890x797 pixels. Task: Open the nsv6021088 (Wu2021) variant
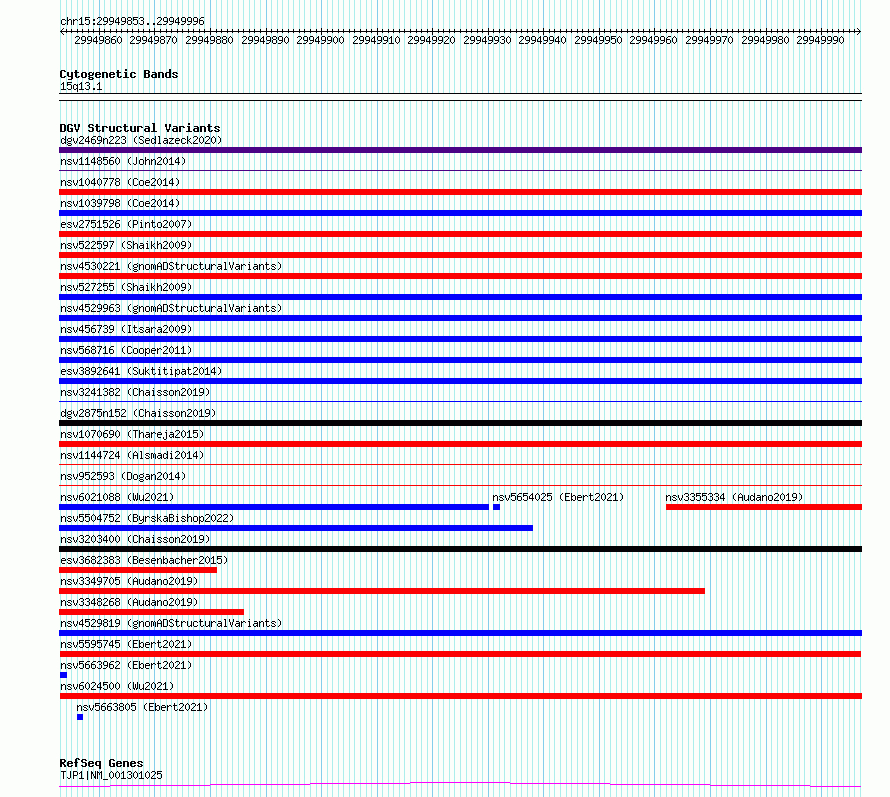click(x=117, y=497)
